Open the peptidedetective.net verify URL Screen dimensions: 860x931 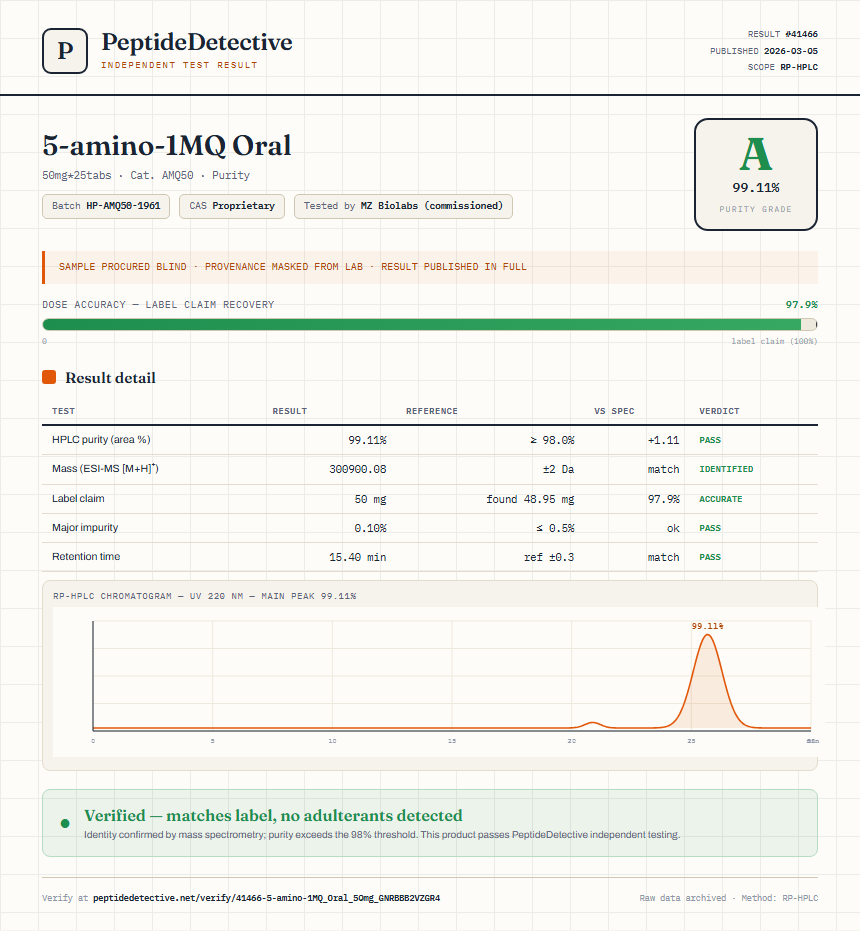(267, 898)
